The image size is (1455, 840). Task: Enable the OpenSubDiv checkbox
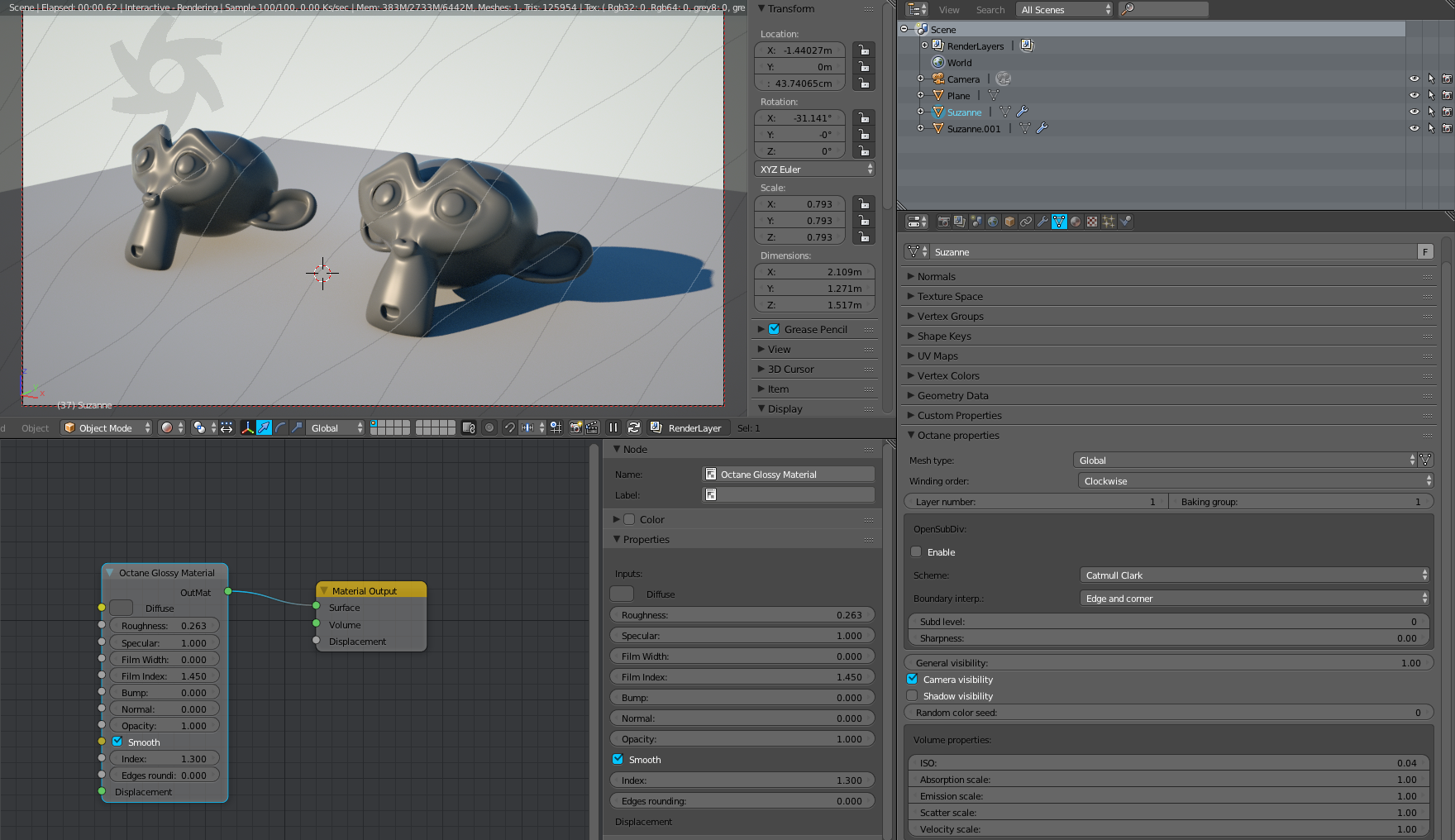click(916, 551)
